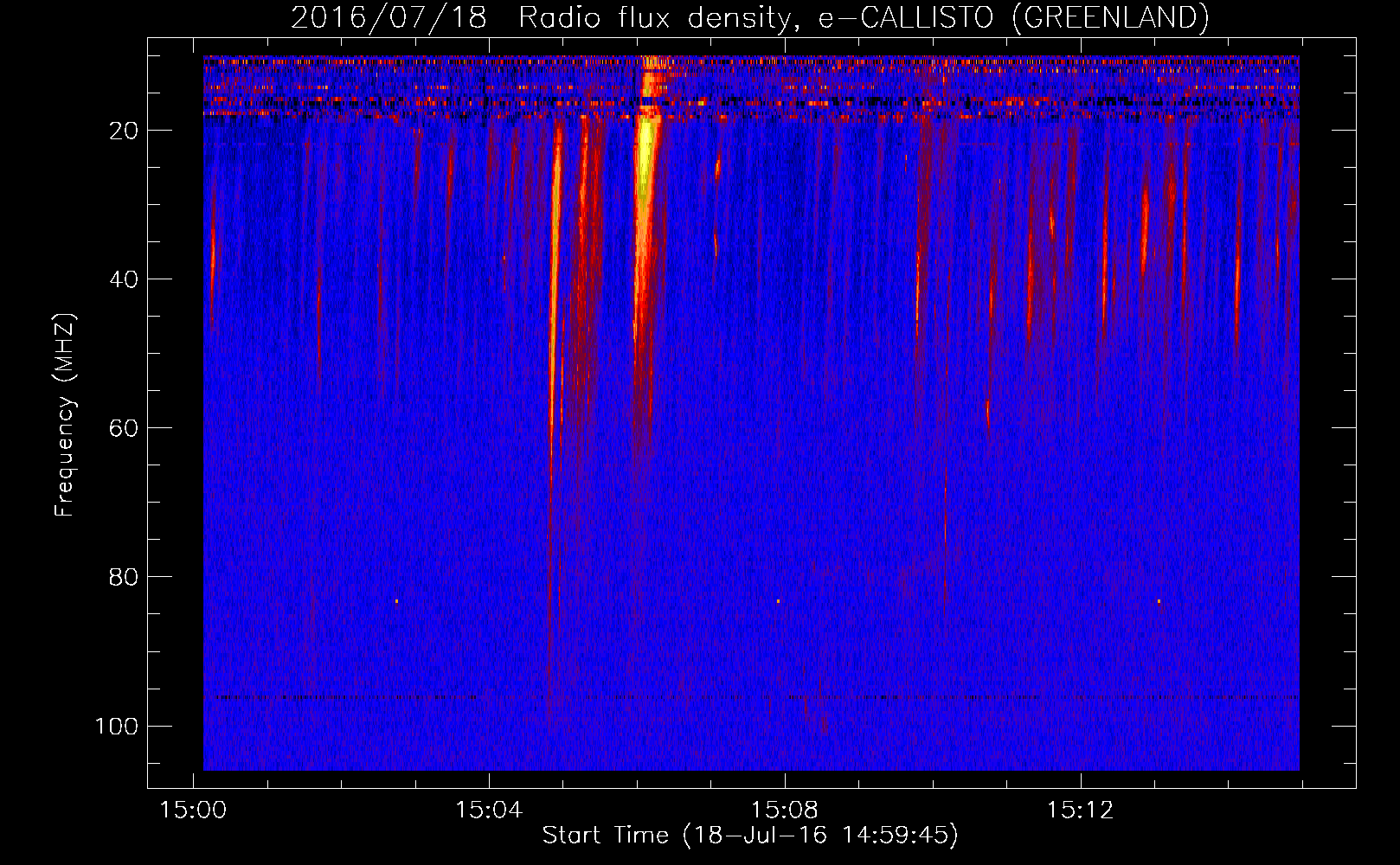Image resolution: width=1400 pixels, height=865 pixels.
Task: Click the 15:08 time tick label
Action: tap(785, 811)
